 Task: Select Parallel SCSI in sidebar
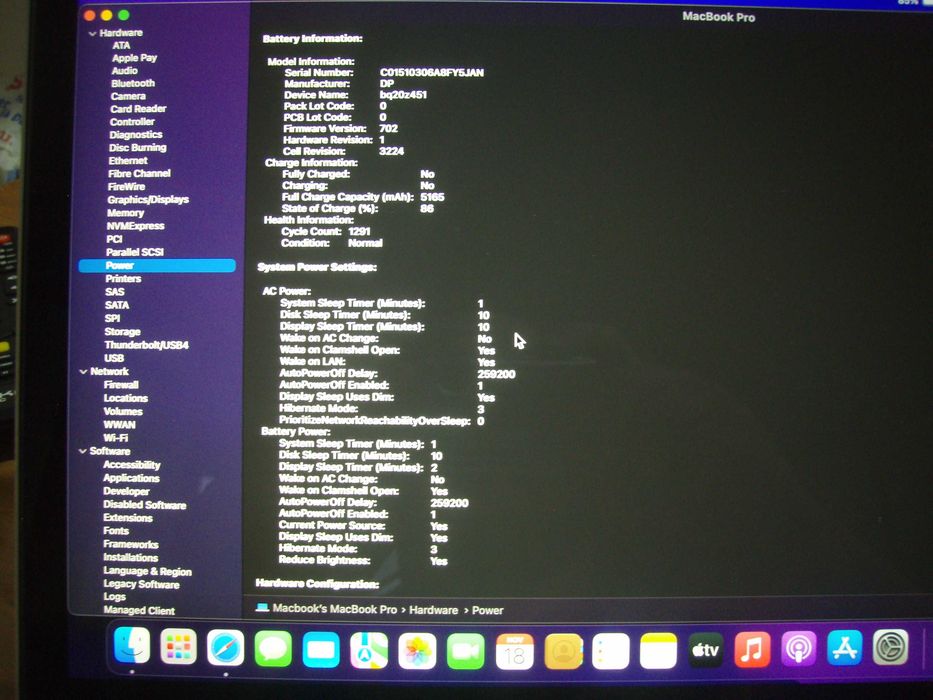coord(134,252)
